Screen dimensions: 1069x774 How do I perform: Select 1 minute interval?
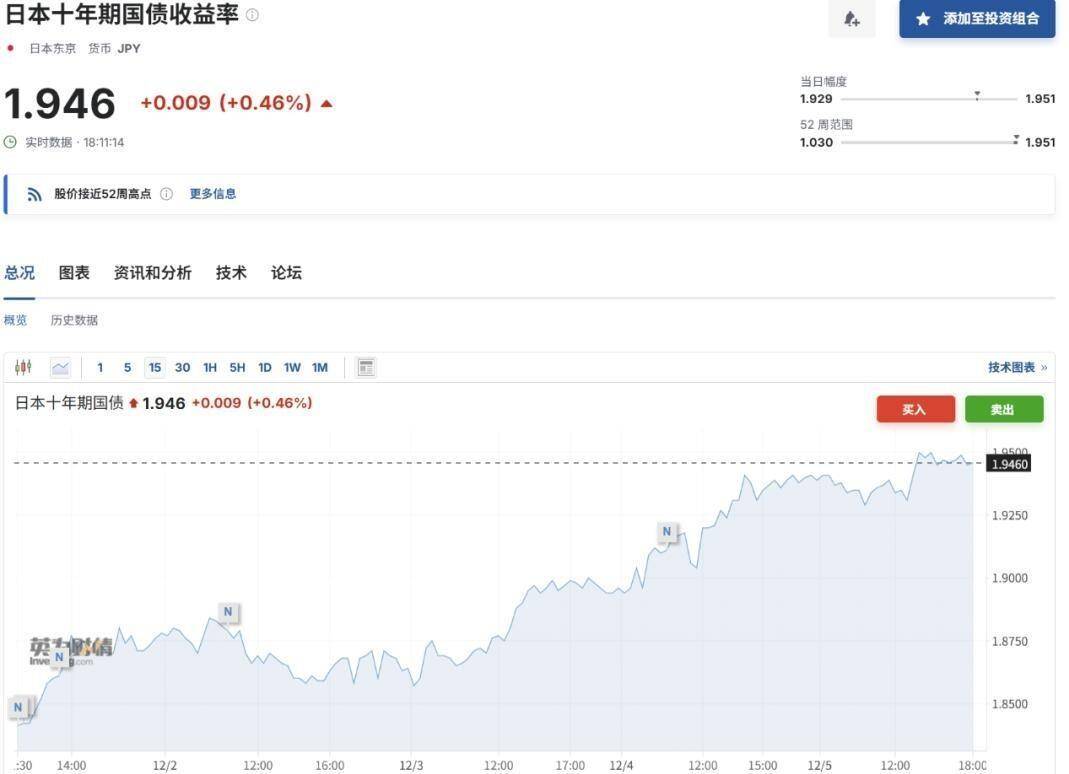[x=100, y=368]
